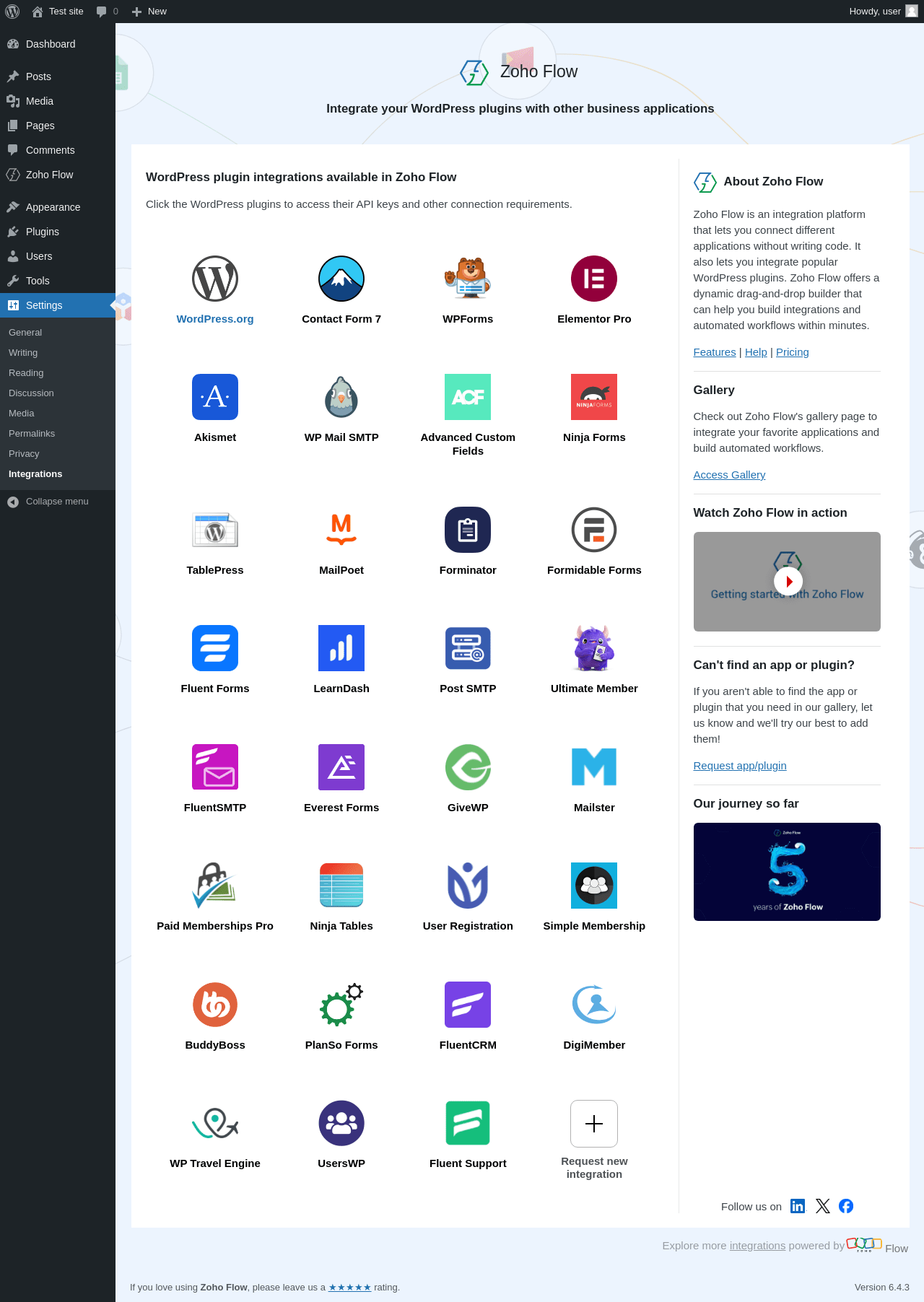Click the Ninja Forms red icon

click(x=594, y=397)
